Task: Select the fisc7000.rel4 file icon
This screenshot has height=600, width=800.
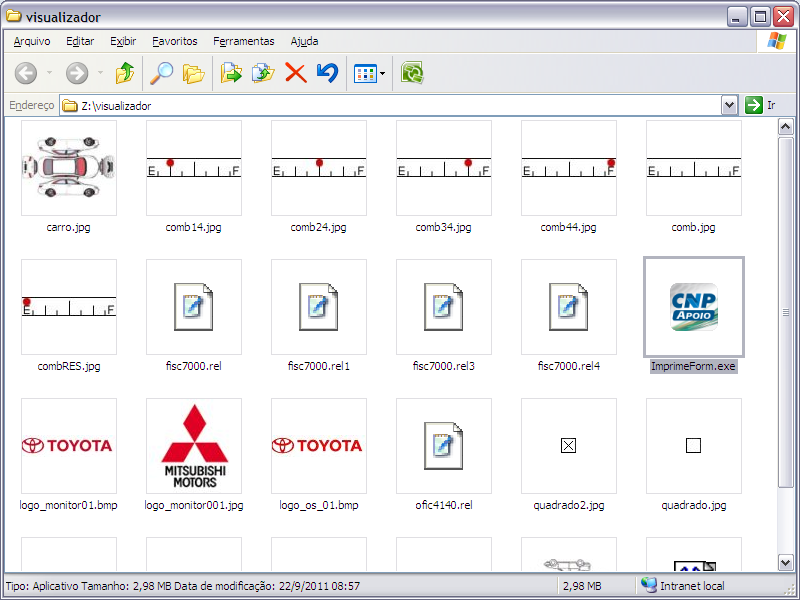Action: tap(569, 307)
